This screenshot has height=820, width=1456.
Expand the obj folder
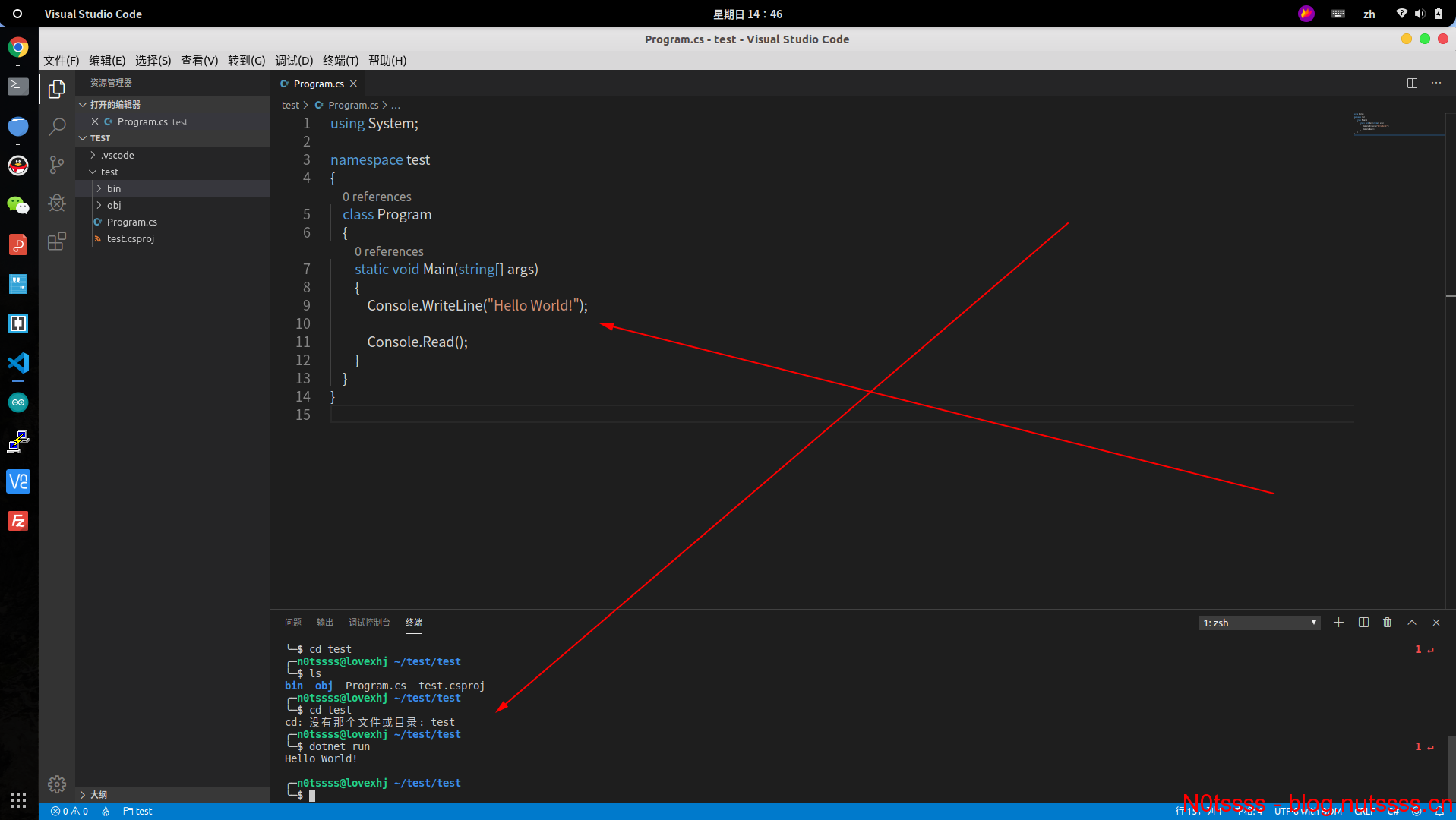click(x=173, y=205)
